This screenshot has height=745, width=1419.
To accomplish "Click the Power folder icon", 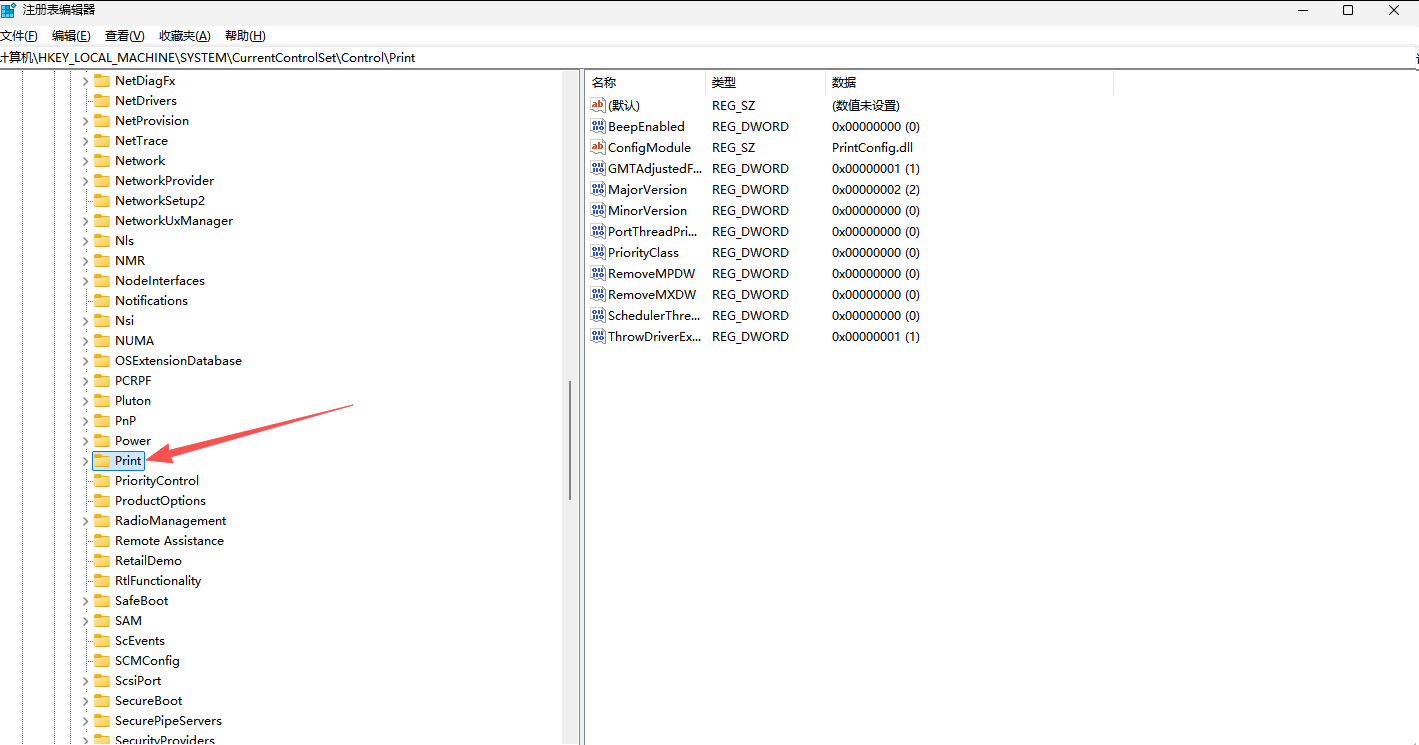I will (x=104, y=440).
